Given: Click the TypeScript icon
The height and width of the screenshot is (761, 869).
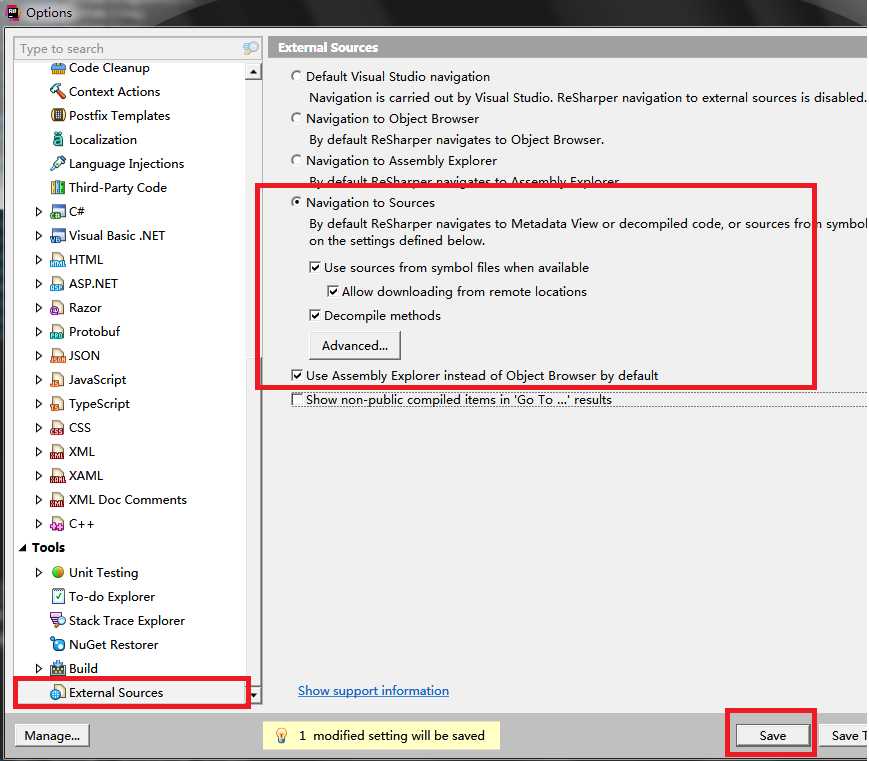Looking at the screenshot, I should click(58, 404).
